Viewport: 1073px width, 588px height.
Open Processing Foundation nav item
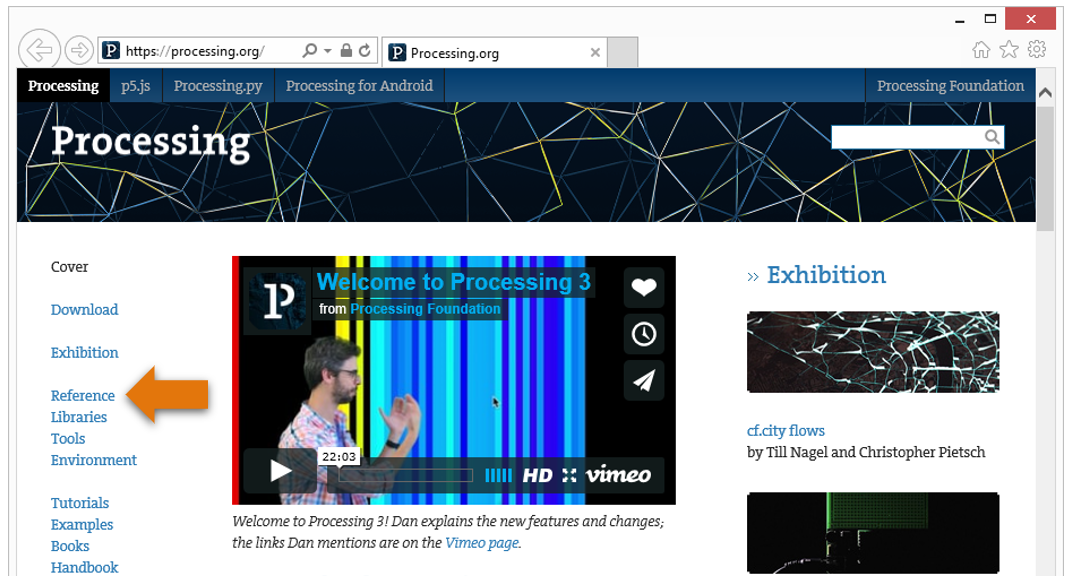(951, 86)
